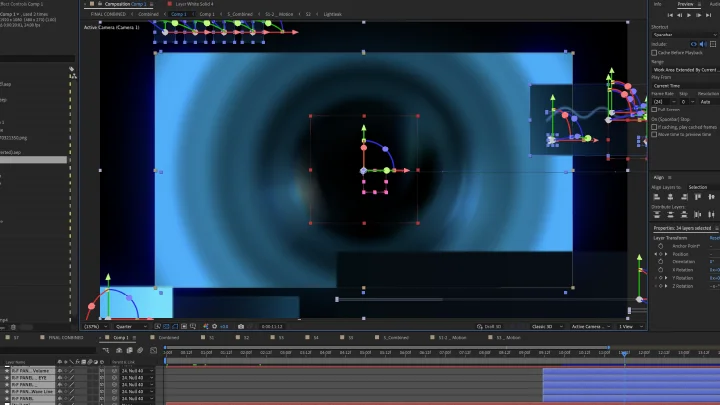
Task: Open the Active Camera view dropdown
Action: (x=591, y=326)
